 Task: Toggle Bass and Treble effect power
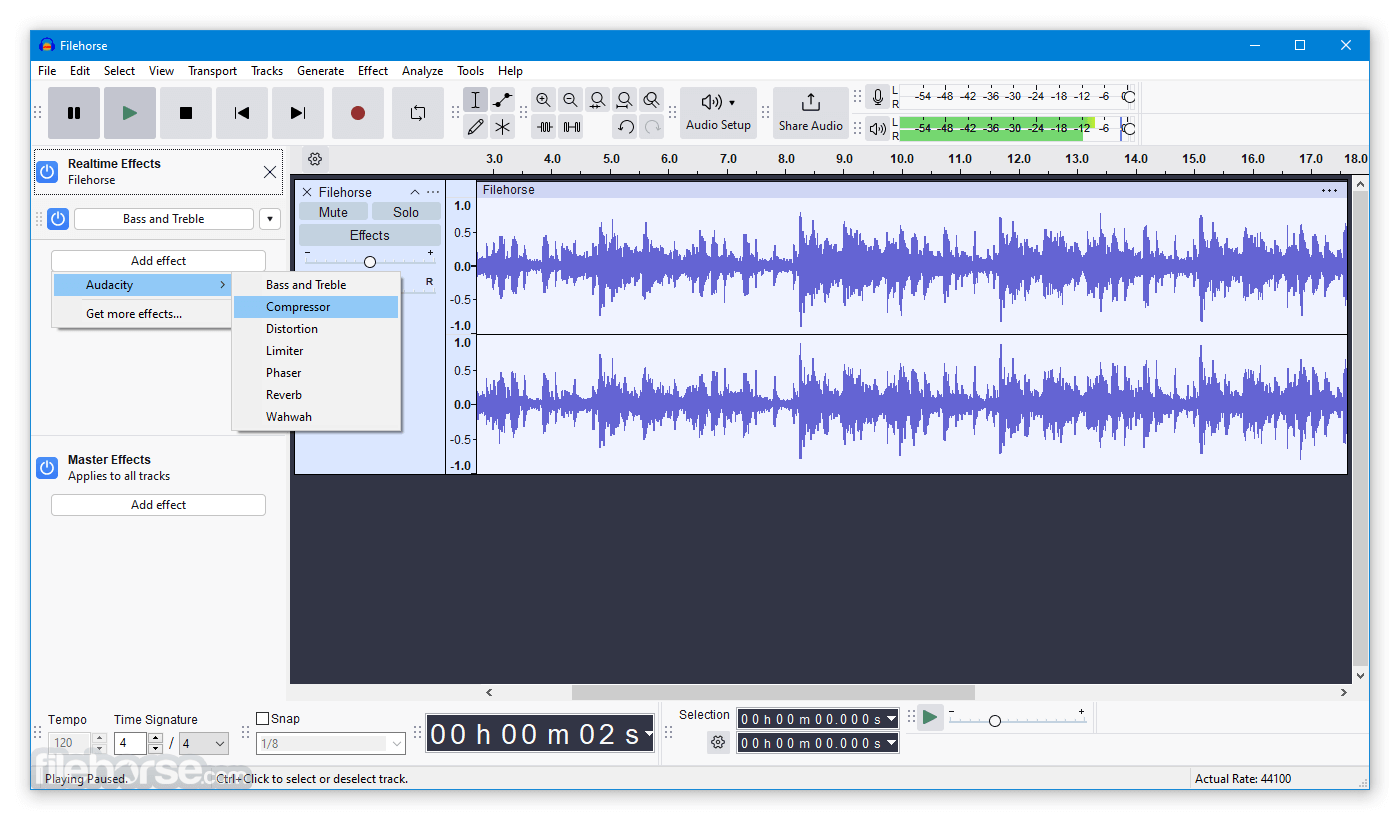pyautogui.click(x=58, y=219)
